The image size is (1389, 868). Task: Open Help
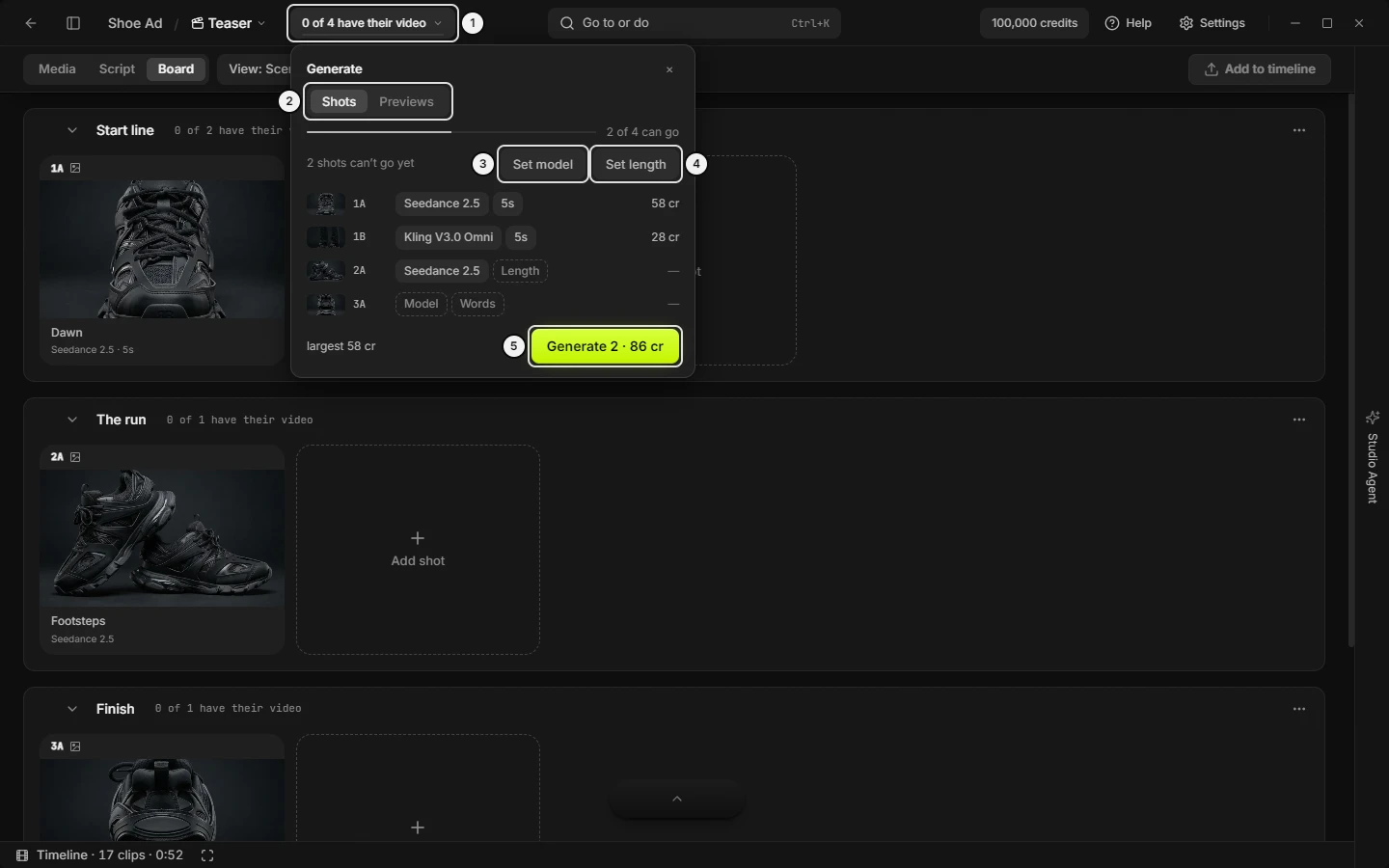[1129, 23]
